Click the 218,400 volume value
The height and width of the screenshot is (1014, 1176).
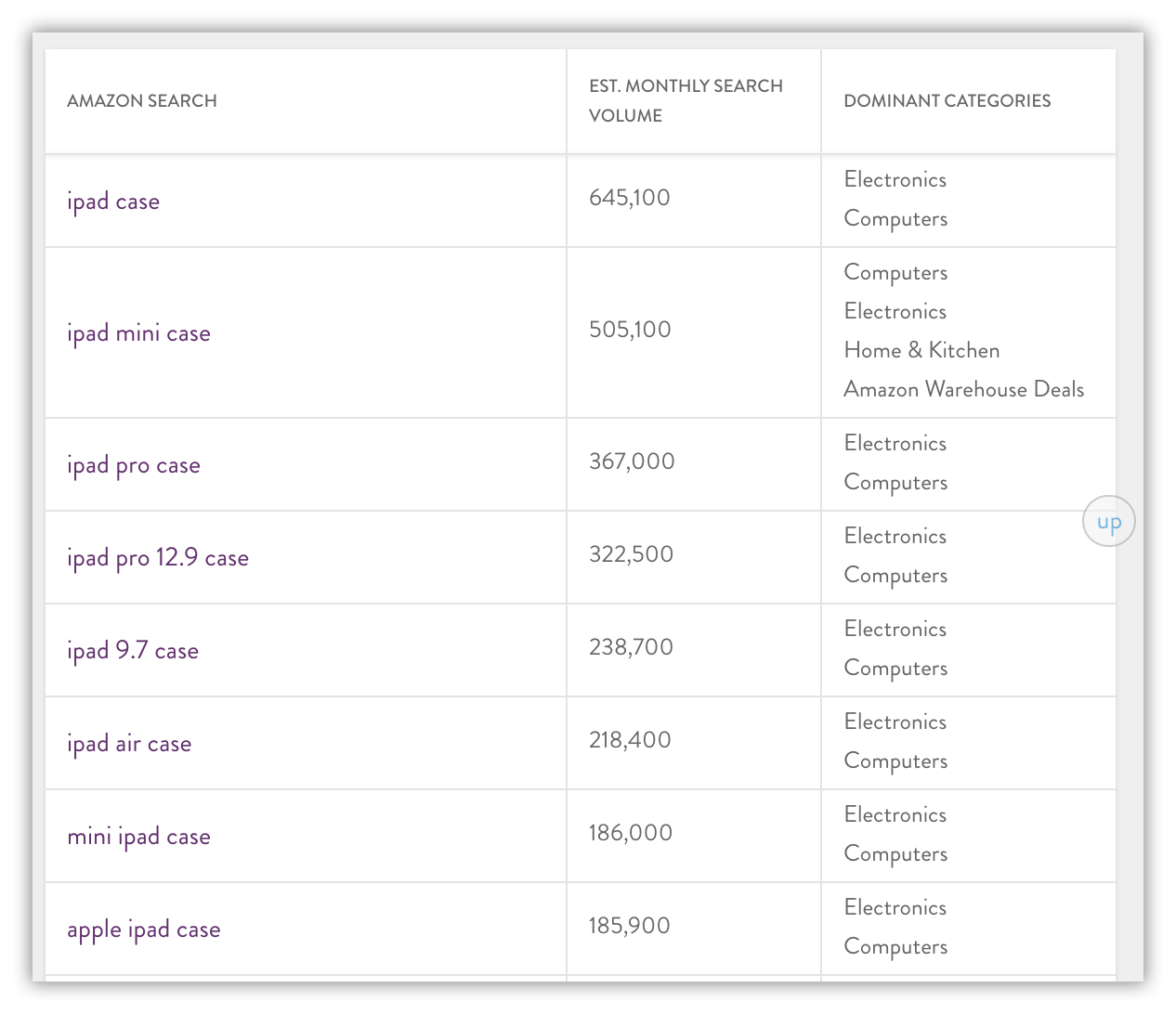[x=630, y=740]
